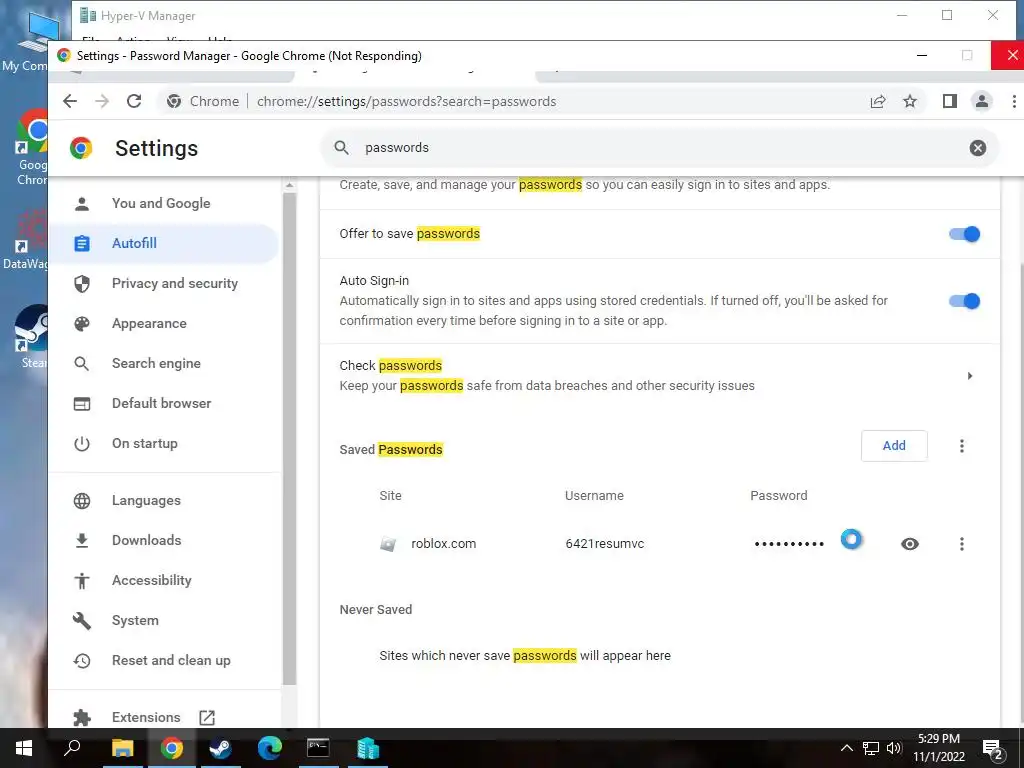Open the notification center icon
Viewport: 1024px width, 768px height.
(993, 750)
